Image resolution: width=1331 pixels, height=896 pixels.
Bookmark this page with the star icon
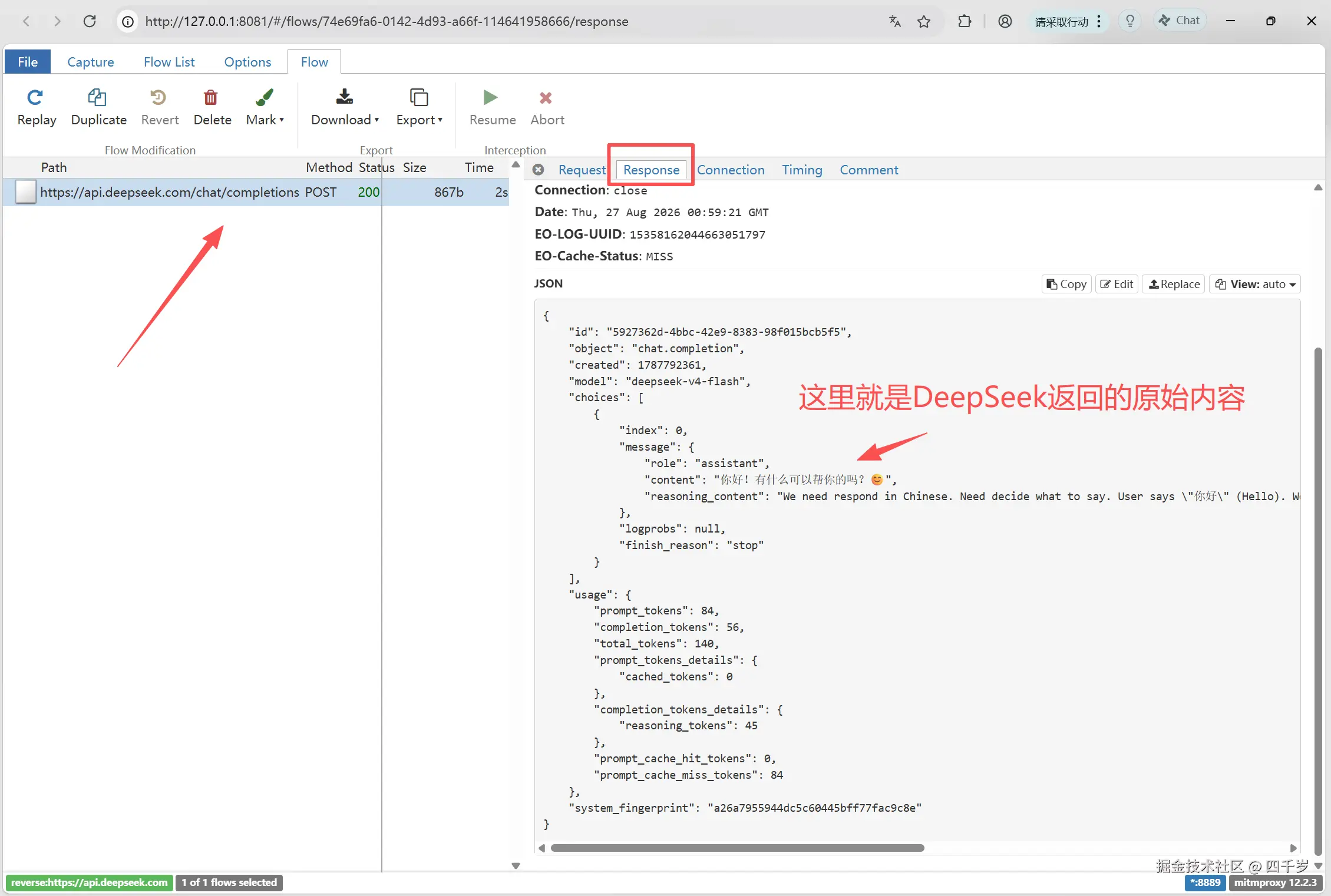click(924, 22)
